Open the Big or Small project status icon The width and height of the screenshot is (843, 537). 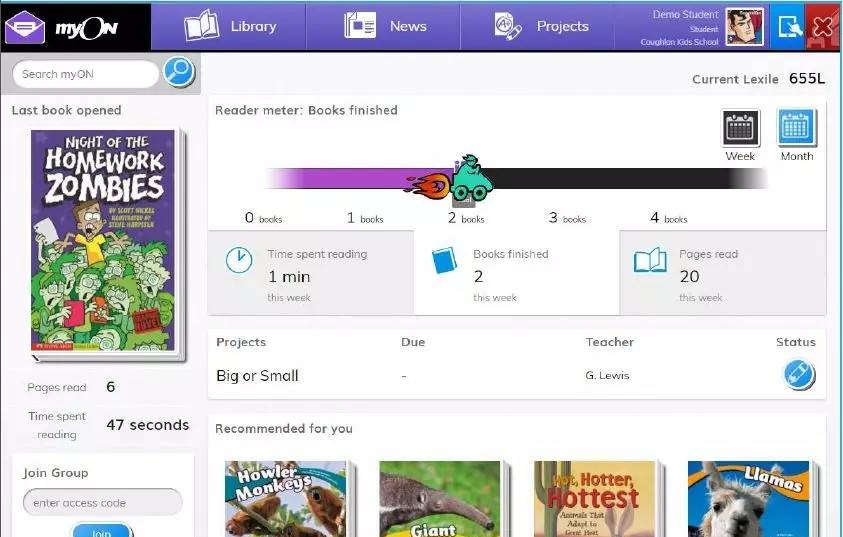(798, 375)
